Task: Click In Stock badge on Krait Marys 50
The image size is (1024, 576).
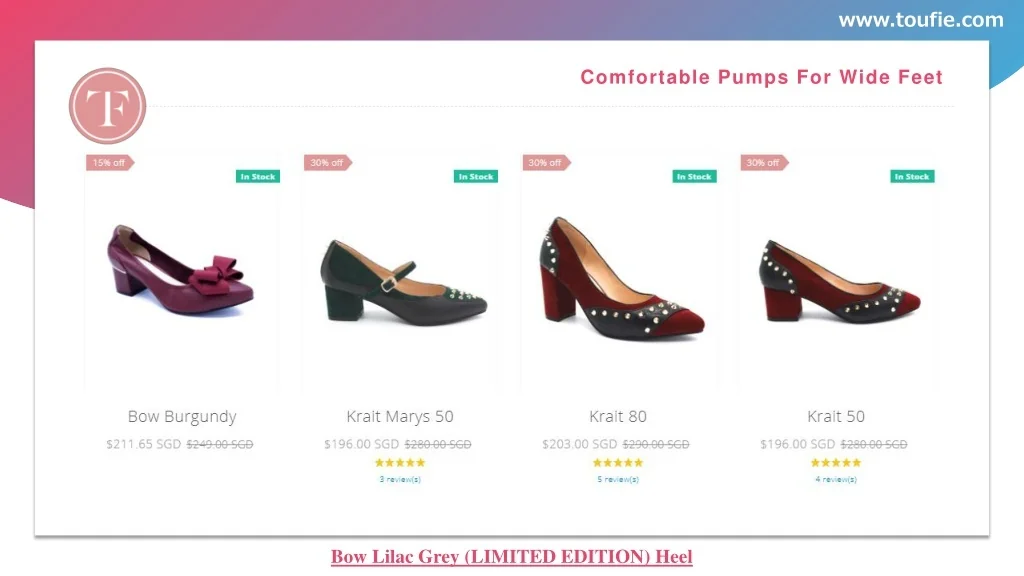Action: (476, 177)
